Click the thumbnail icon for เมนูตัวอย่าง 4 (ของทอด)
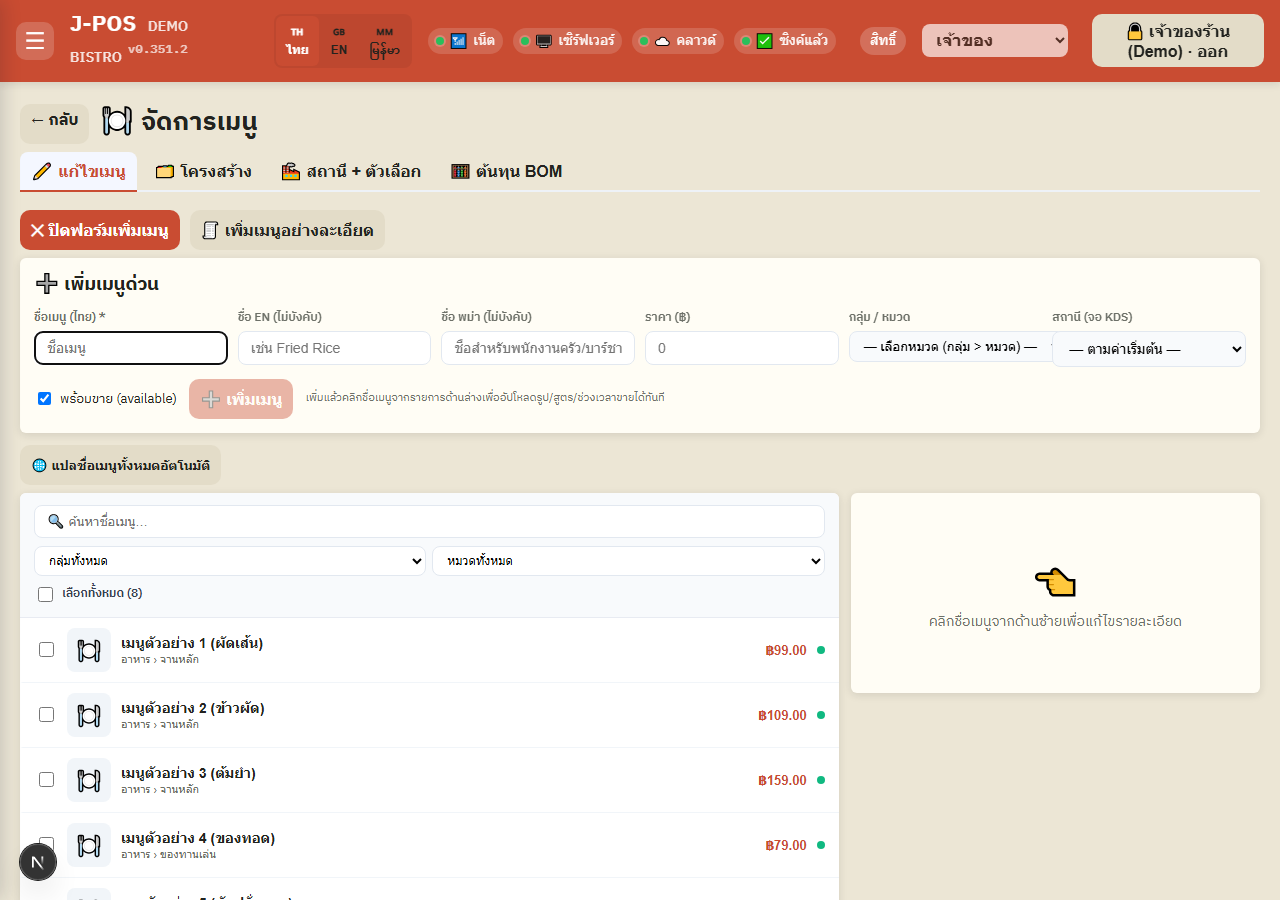 [x=89, y=845]
